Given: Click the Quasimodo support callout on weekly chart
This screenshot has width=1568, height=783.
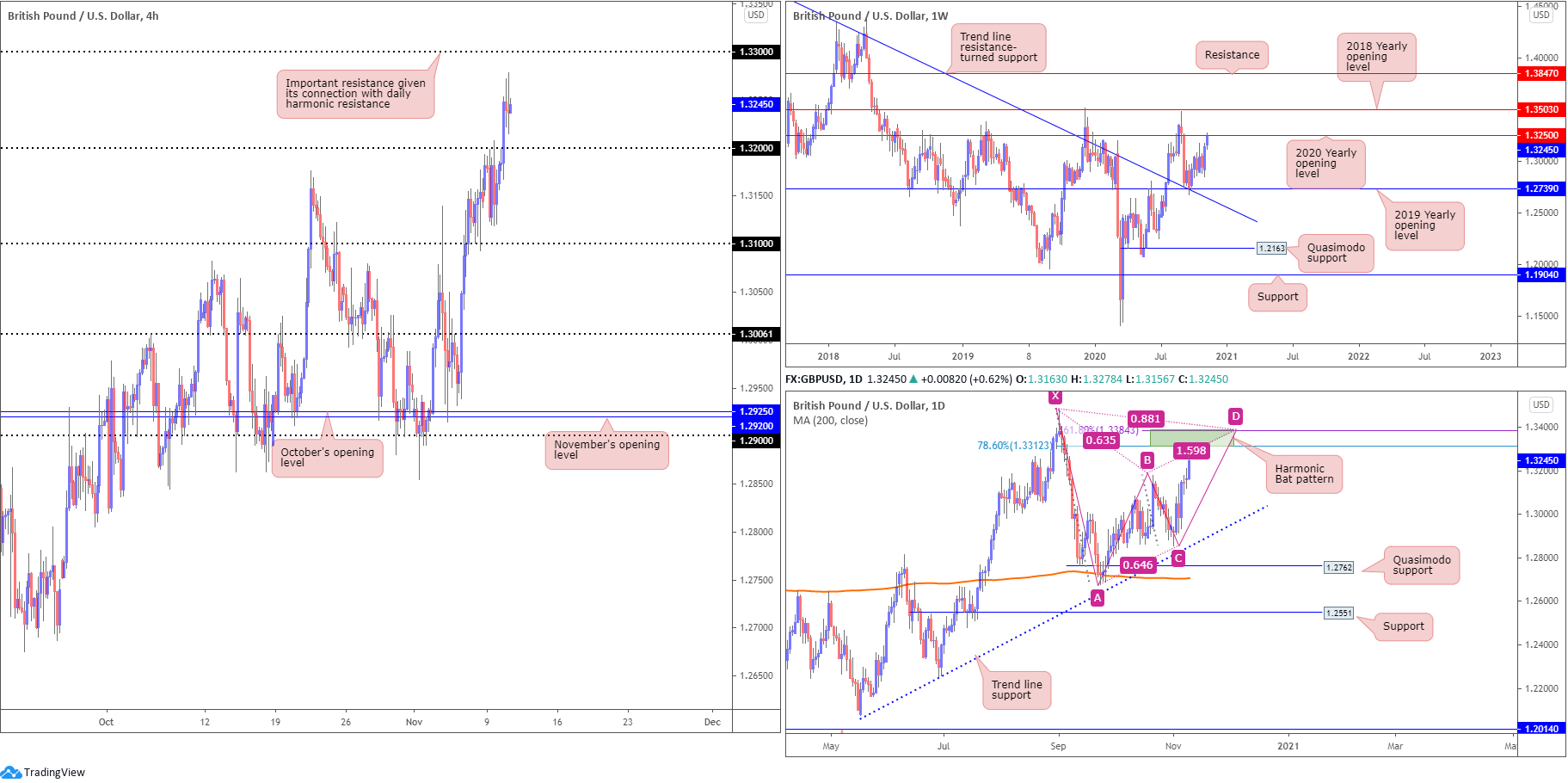Looking at the screenshot, I should (1336, 253).
